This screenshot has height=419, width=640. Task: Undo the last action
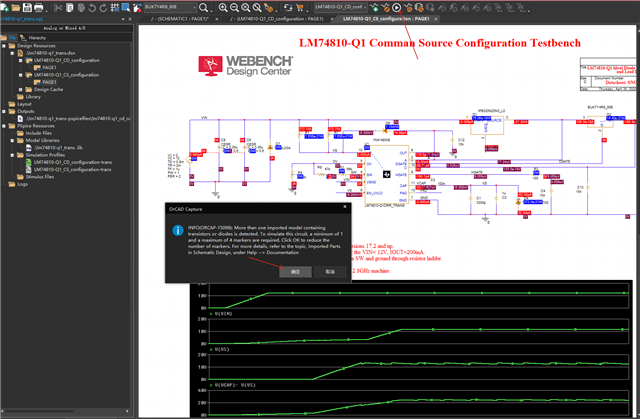(x=92, y=7)
